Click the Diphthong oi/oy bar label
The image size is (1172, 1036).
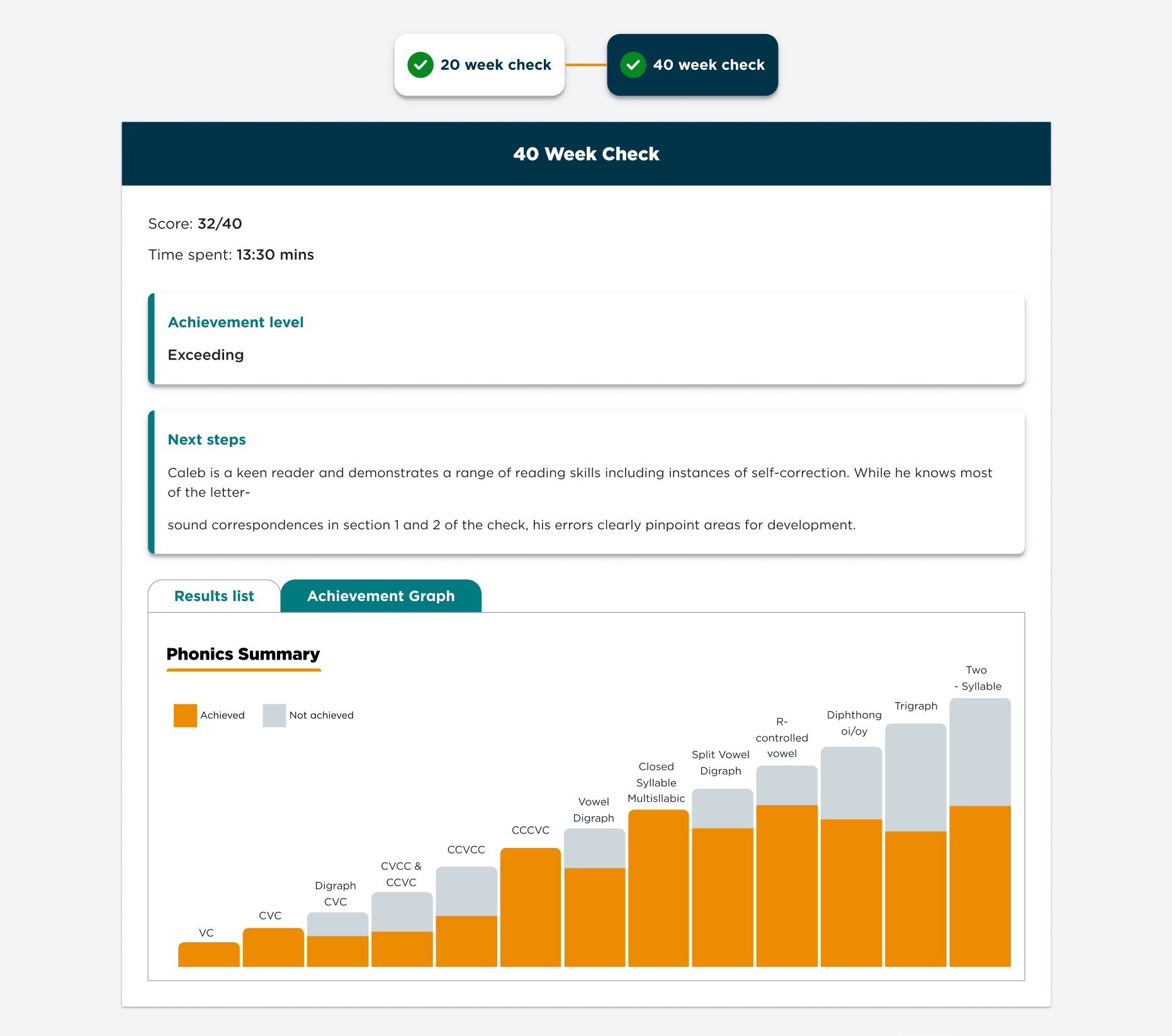click(854, 723)
